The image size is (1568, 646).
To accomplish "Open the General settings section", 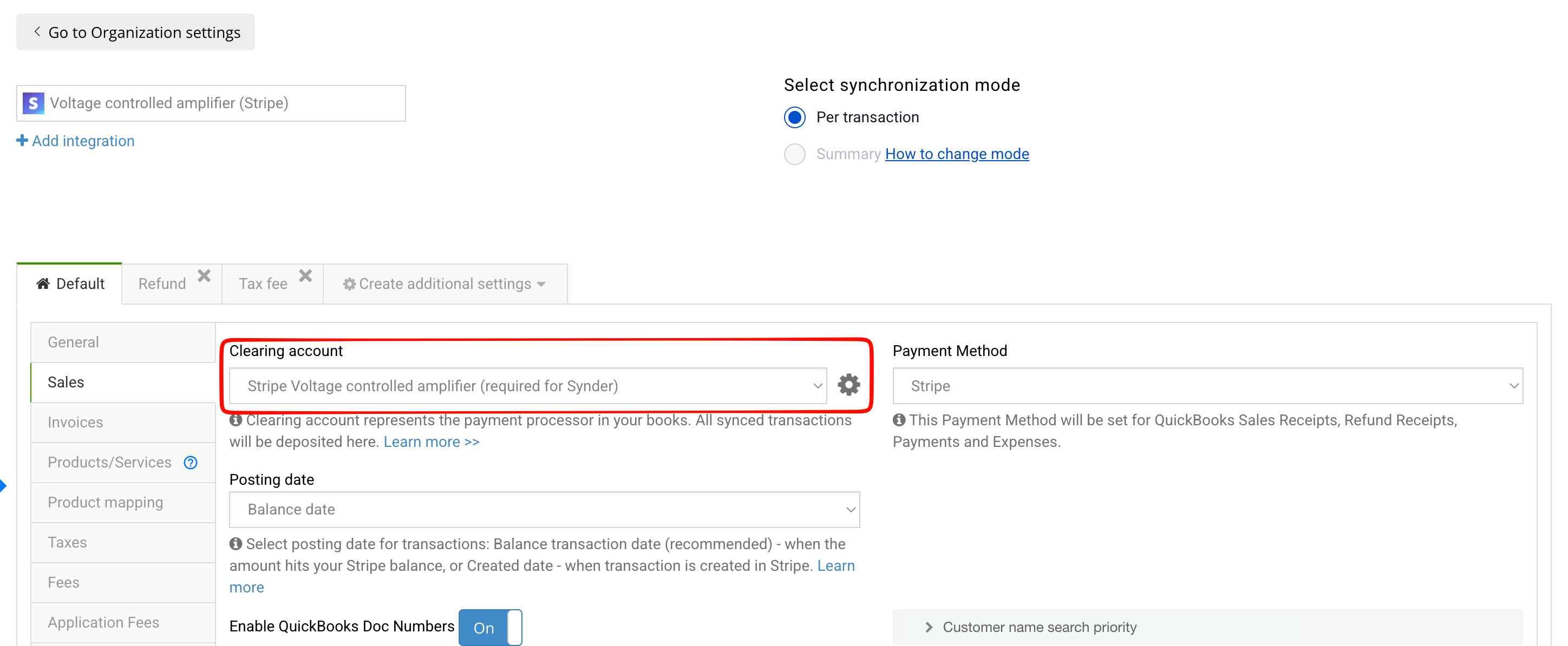I will (x=123, y=342).
